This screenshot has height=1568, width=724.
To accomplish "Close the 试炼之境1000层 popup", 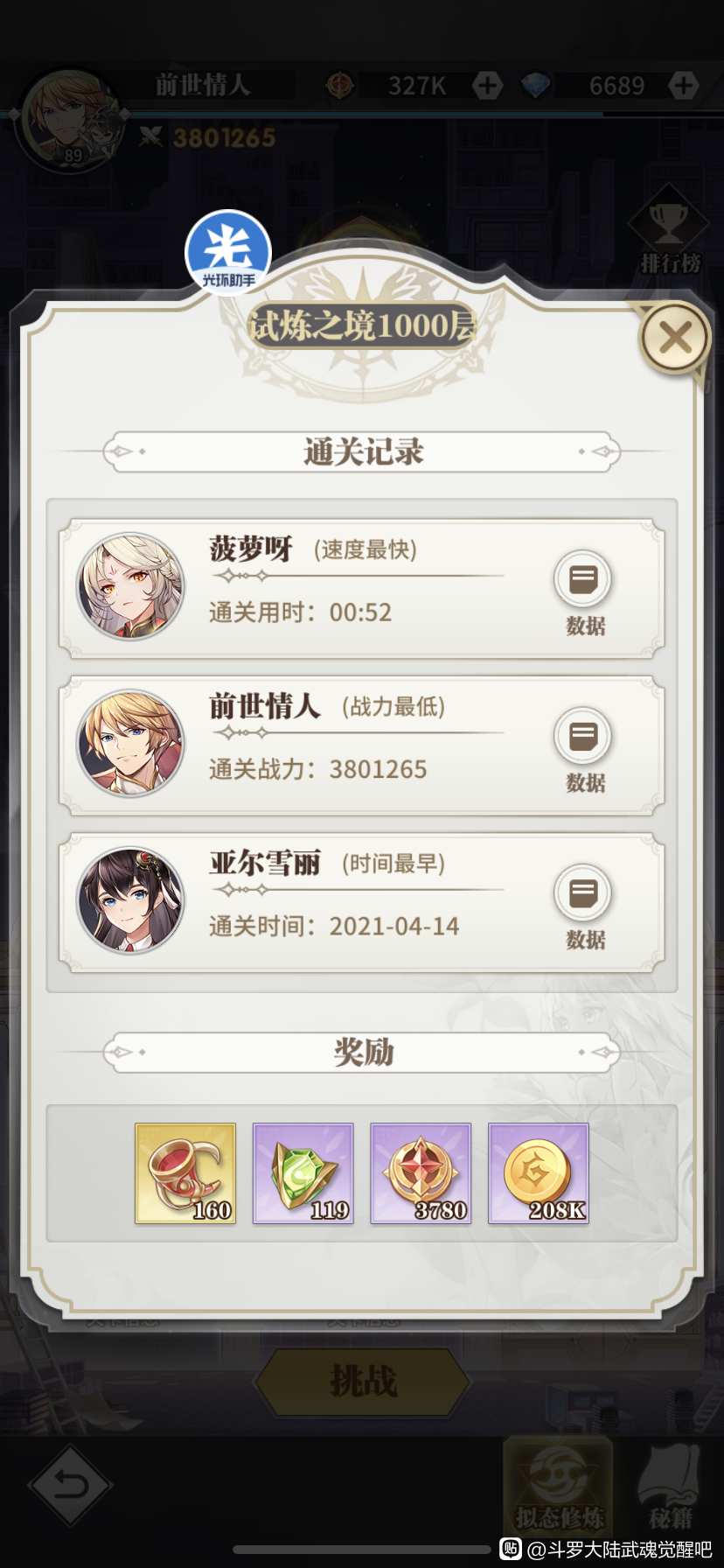I will tap(675, 337).
